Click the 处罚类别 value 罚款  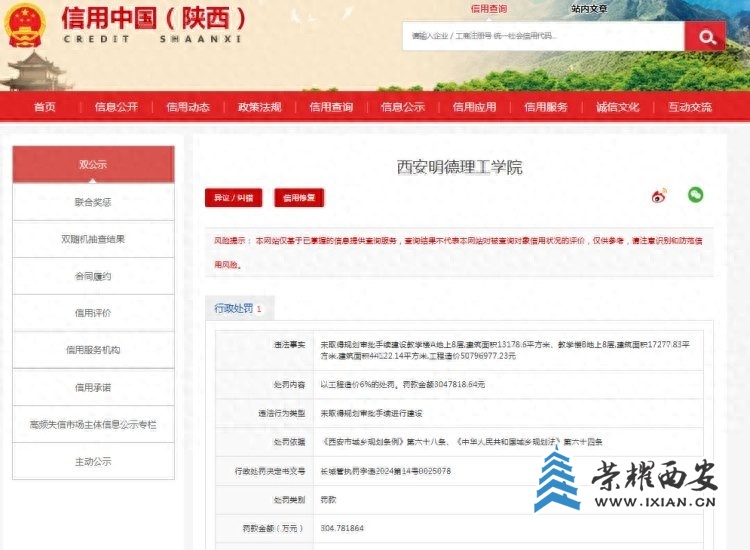[328, 500]
